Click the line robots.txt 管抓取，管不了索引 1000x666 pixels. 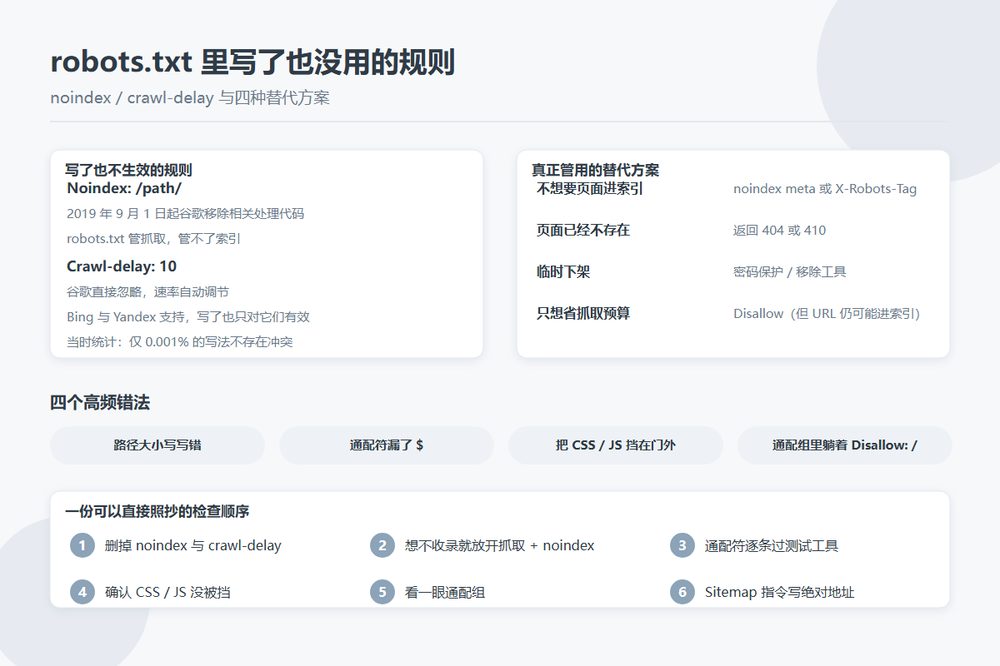154,239
